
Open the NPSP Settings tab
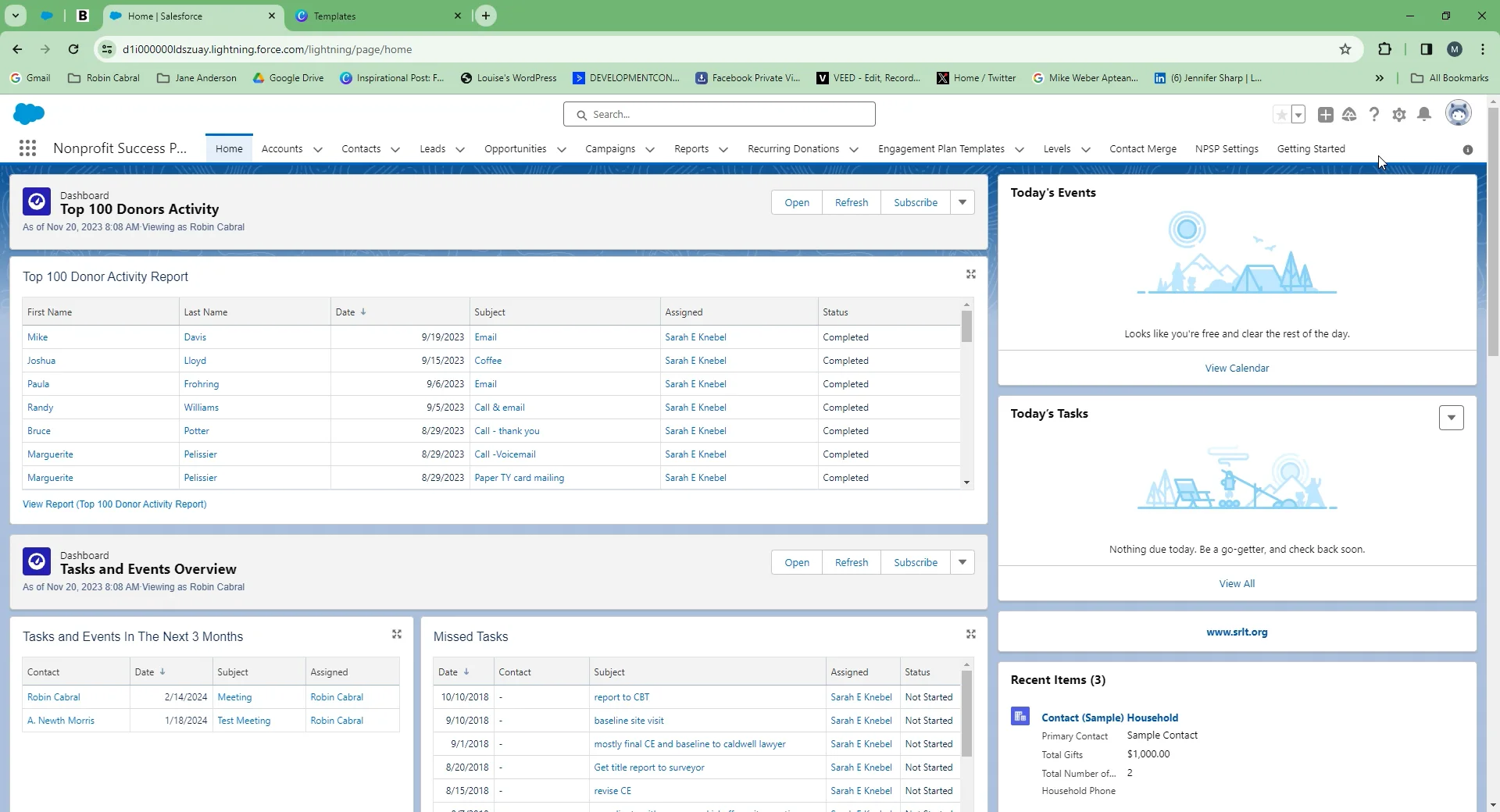[x=1227, y=149]
